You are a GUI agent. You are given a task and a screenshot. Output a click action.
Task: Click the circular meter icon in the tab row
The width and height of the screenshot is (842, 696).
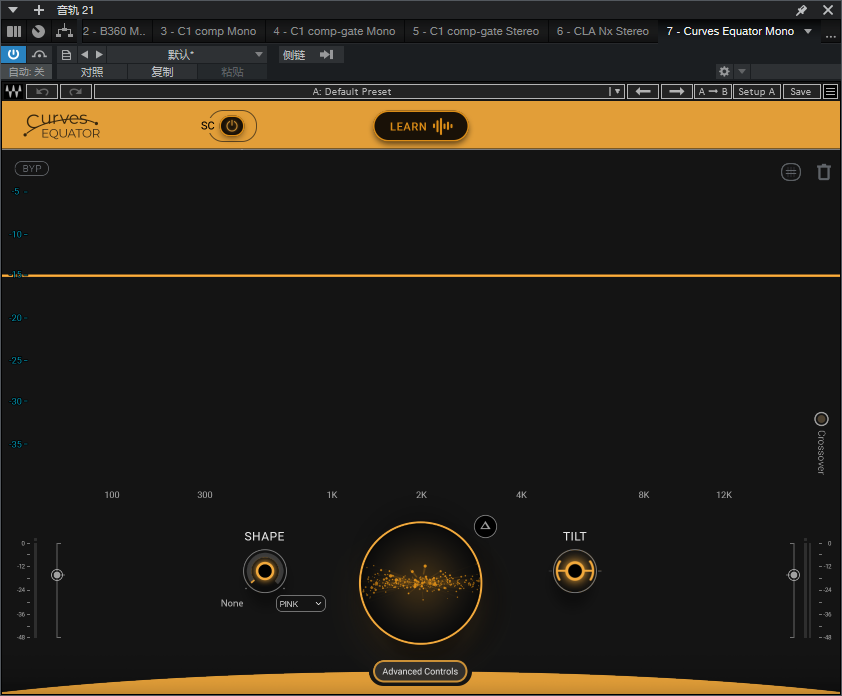pyautogui.click(x=38, y=31)
